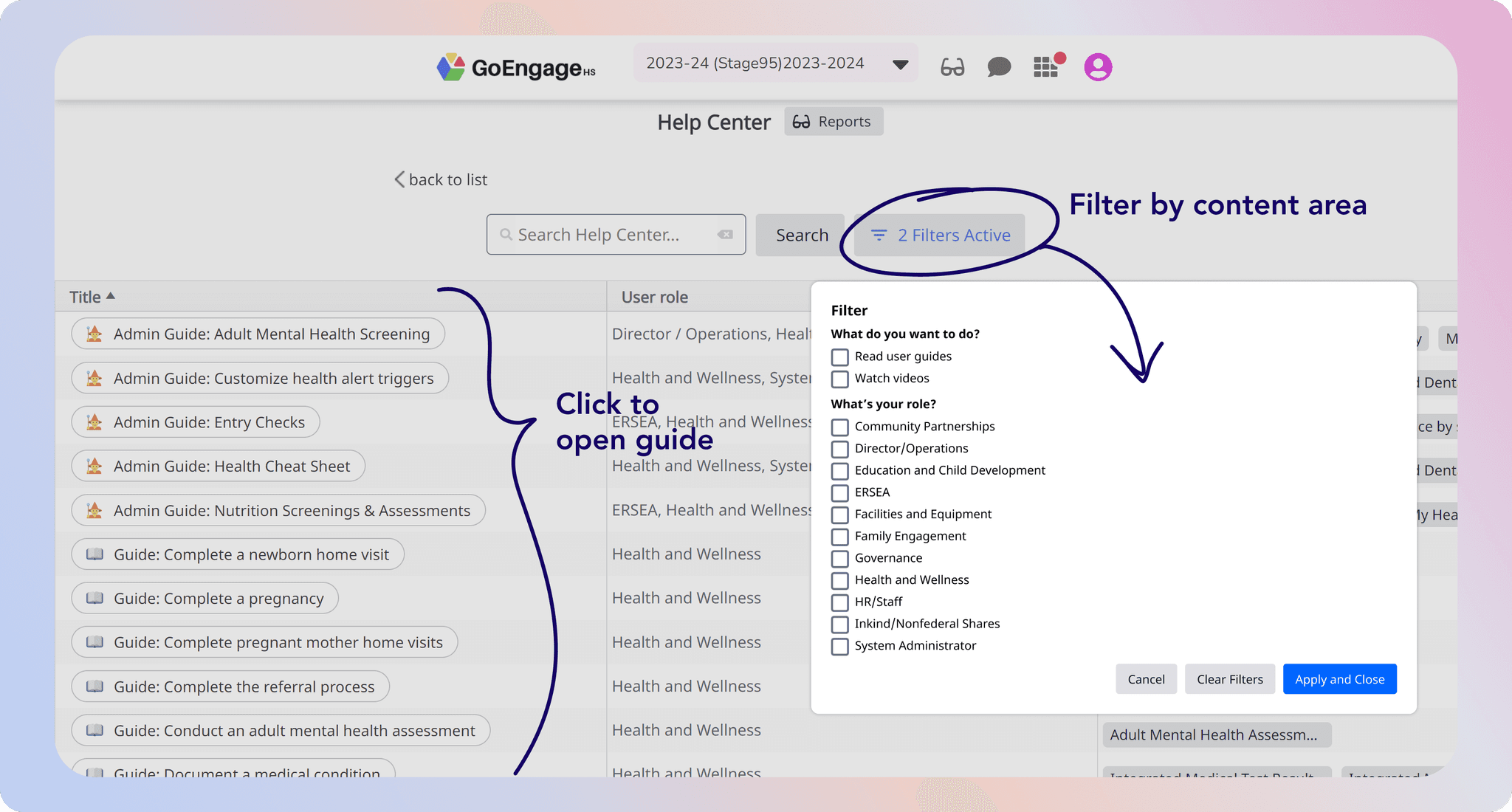The image size is (1512, 812).
Task: Tick the Health and Wellness role checkbox
Action: pos(839,581)
